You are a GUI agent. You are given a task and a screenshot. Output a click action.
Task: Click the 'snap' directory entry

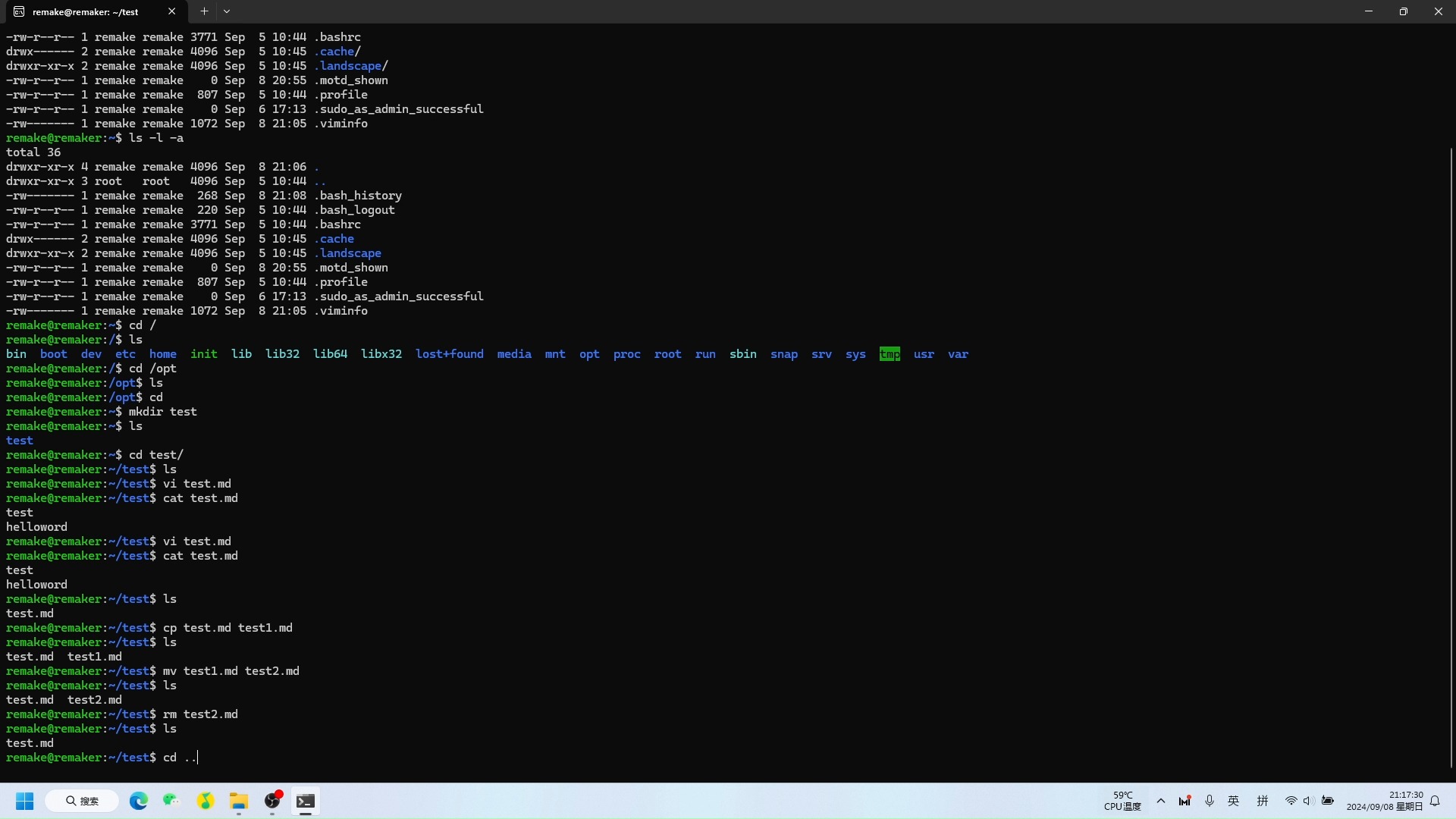(784, 354)
